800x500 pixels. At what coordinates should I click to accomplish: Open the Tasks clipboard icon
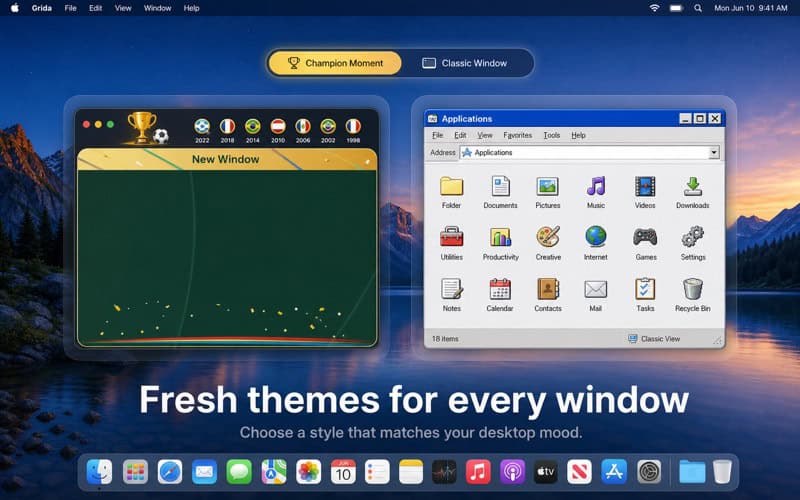pyautogui.click(x=645, y=295)
